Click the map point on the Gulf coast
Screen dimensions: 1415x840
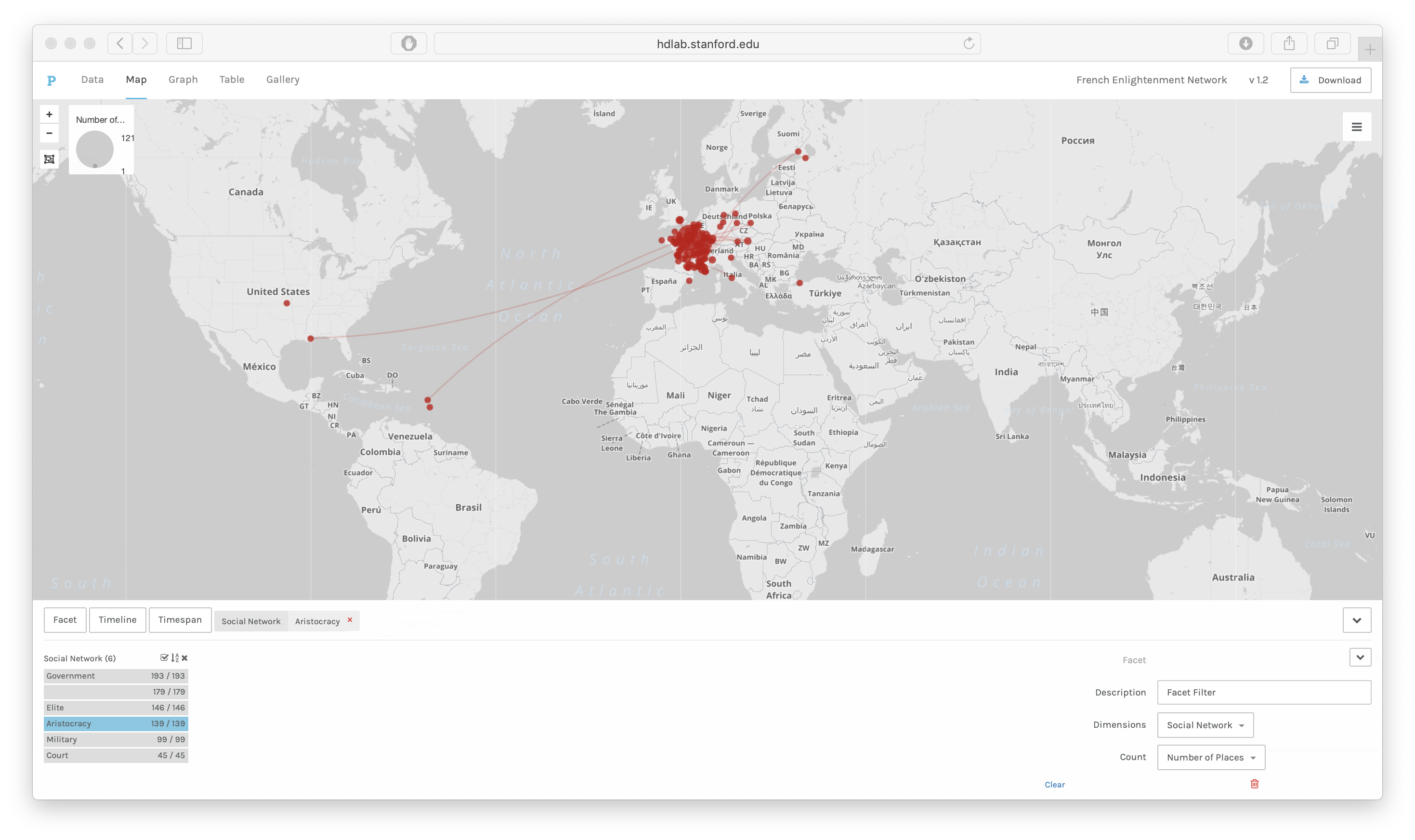click(x=311, y=339)
